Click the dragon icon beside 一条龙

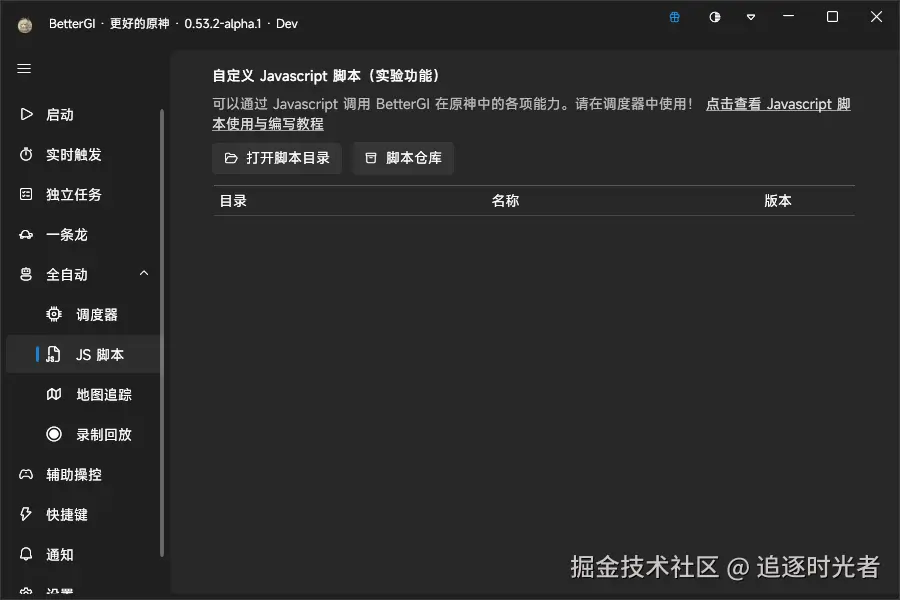click(x=26, y=234)
